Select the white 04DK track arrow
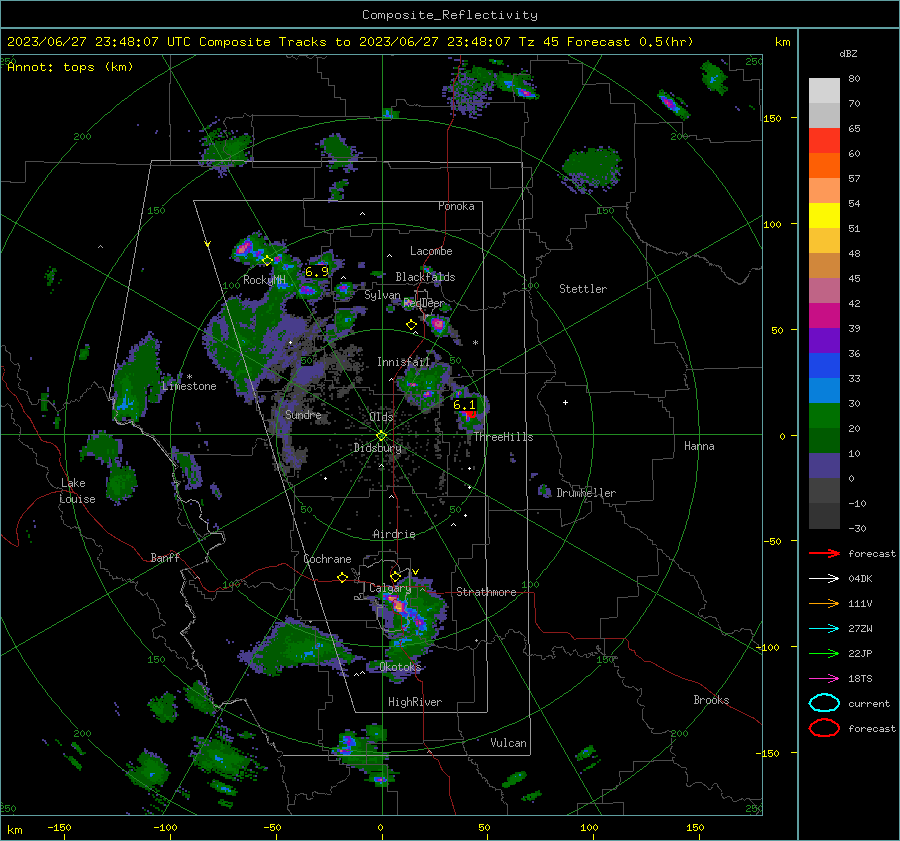Viewport: 900px width, 841px height. click(824, 578)
